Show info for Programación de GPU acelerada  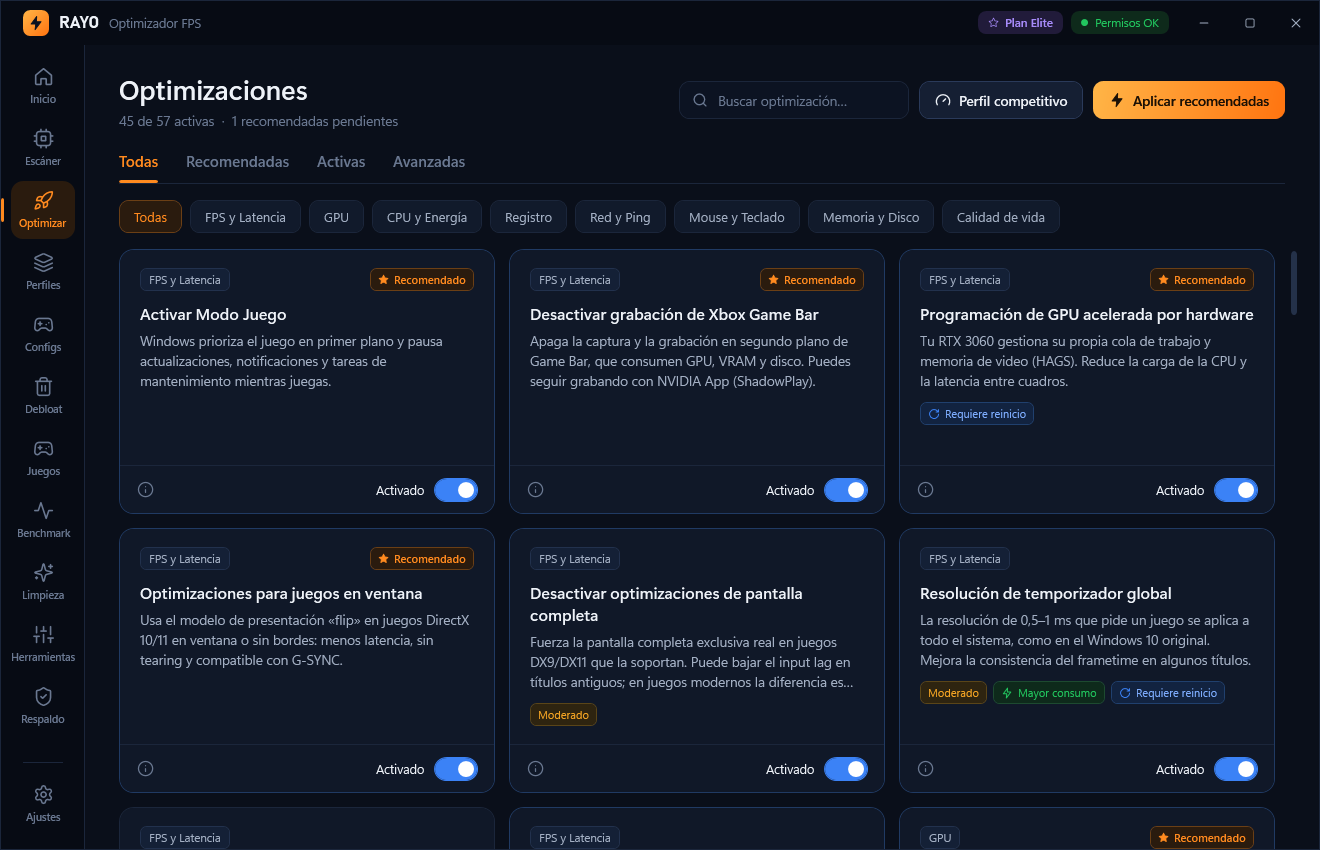click(925, 490)
